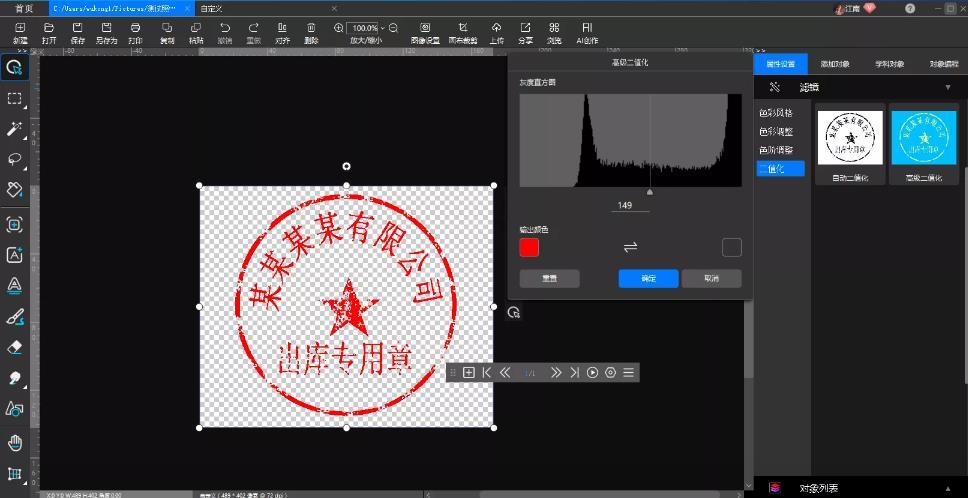968x498 pixels.
Task: Click the 删除 (Delete) trash icon
Action: click(x=311, y=28)
